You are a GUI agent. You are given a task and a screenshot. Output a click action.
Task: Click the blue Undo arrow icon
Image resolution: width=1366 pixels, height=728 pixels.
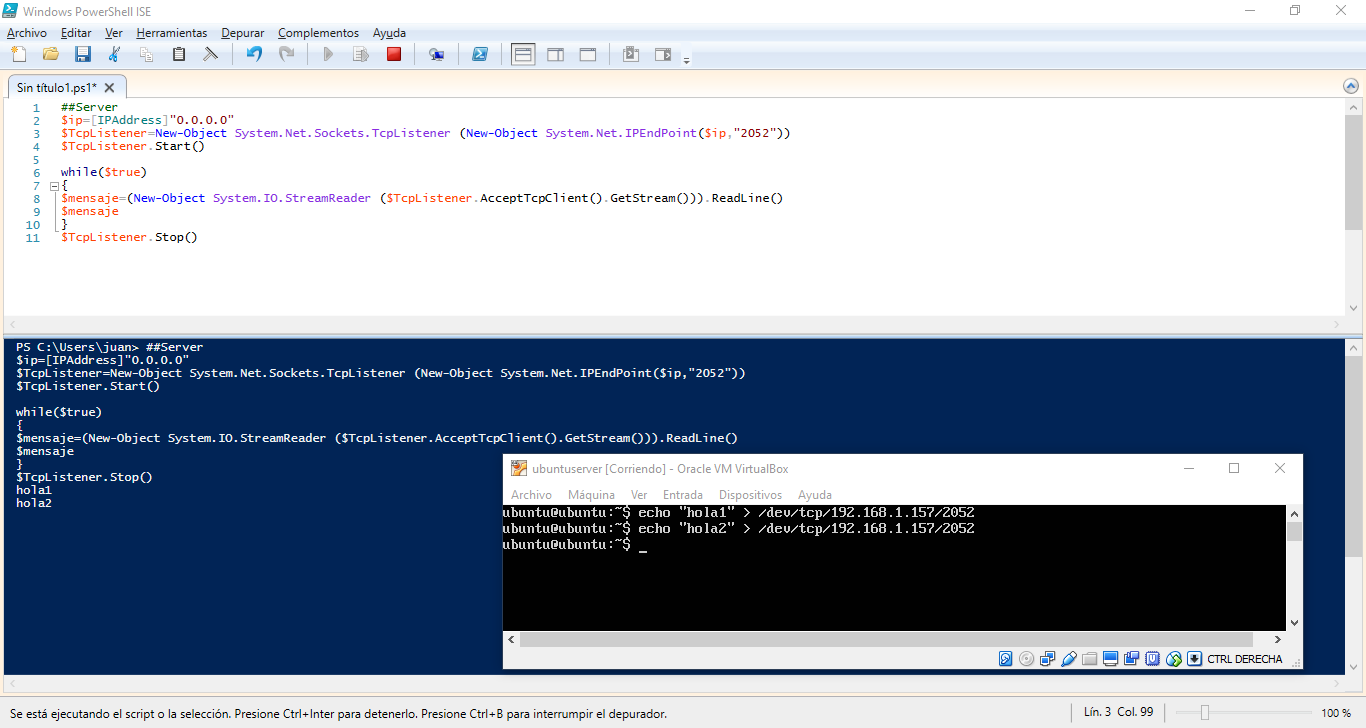254,54
